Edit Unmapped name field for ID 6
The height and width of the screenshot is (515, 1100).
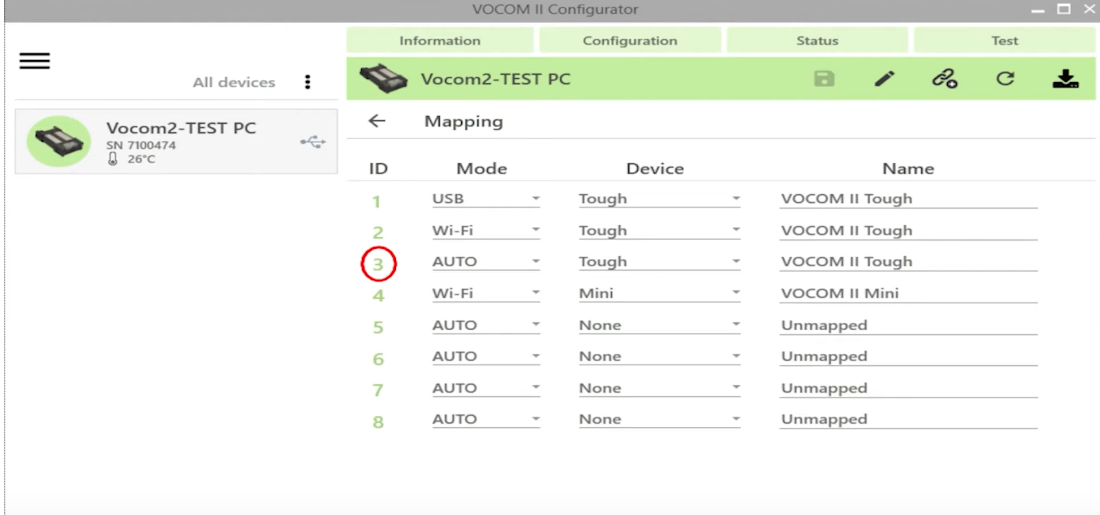[x=908, y=356]
